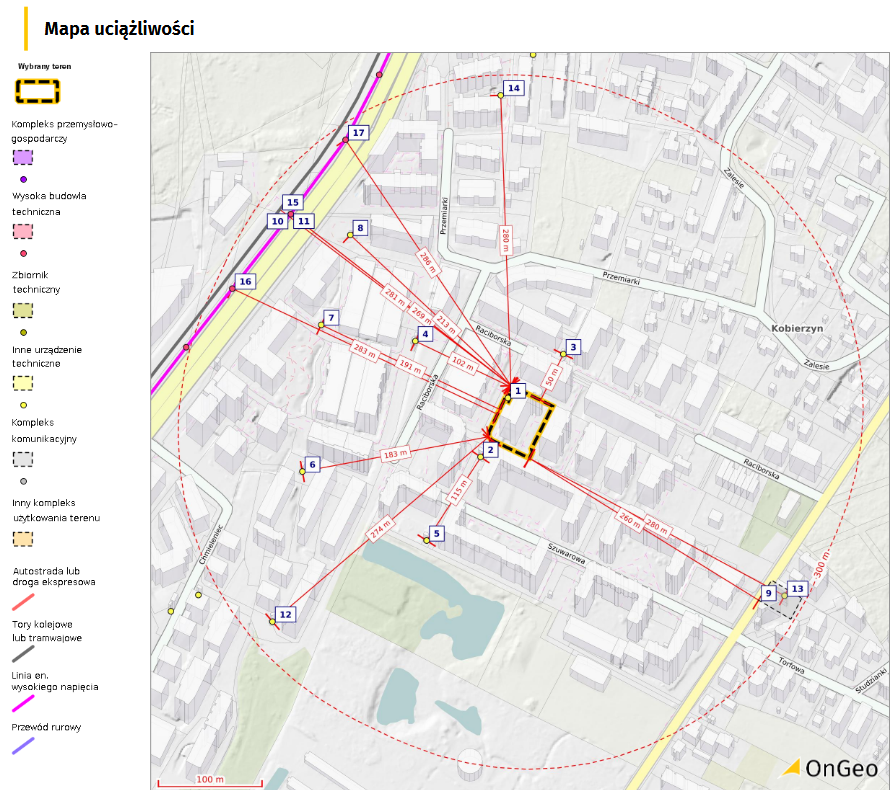Click the yellow Zbiornik techniczny dot in the legend
The image size is (890, 790).
tap(22, 330)
